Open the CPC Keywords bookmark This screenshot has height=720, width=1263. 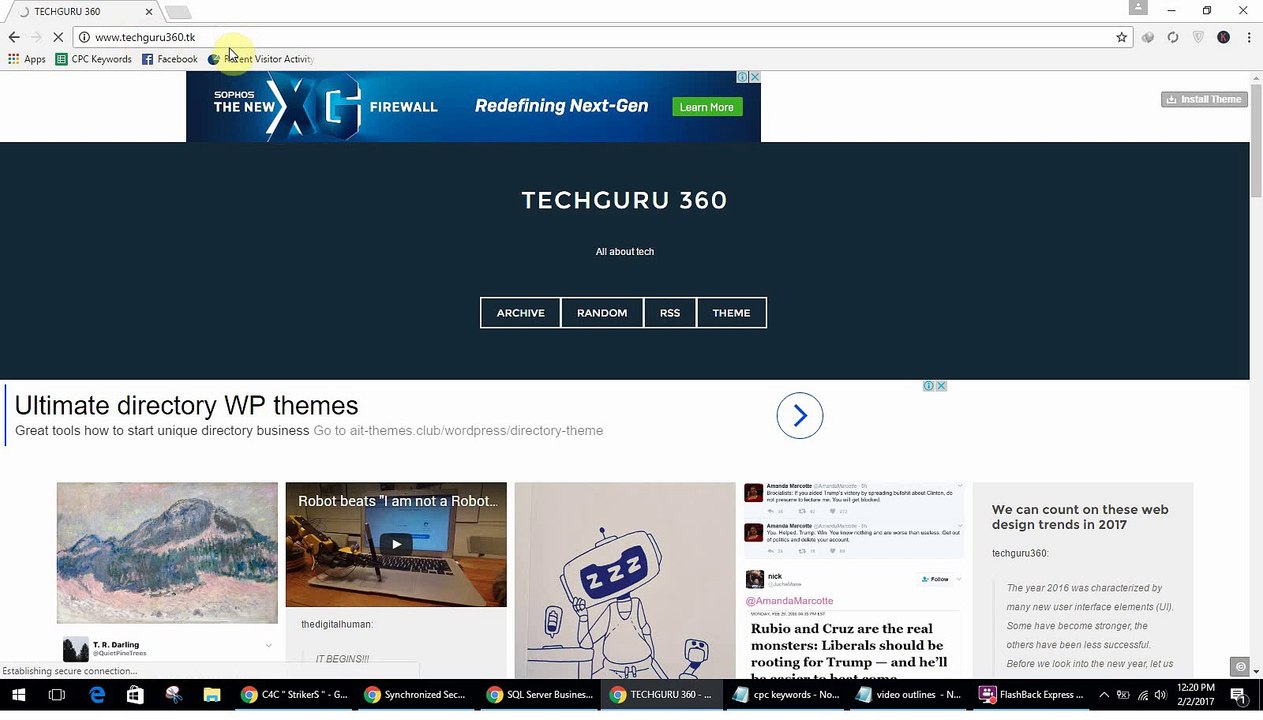coord(94,59)
